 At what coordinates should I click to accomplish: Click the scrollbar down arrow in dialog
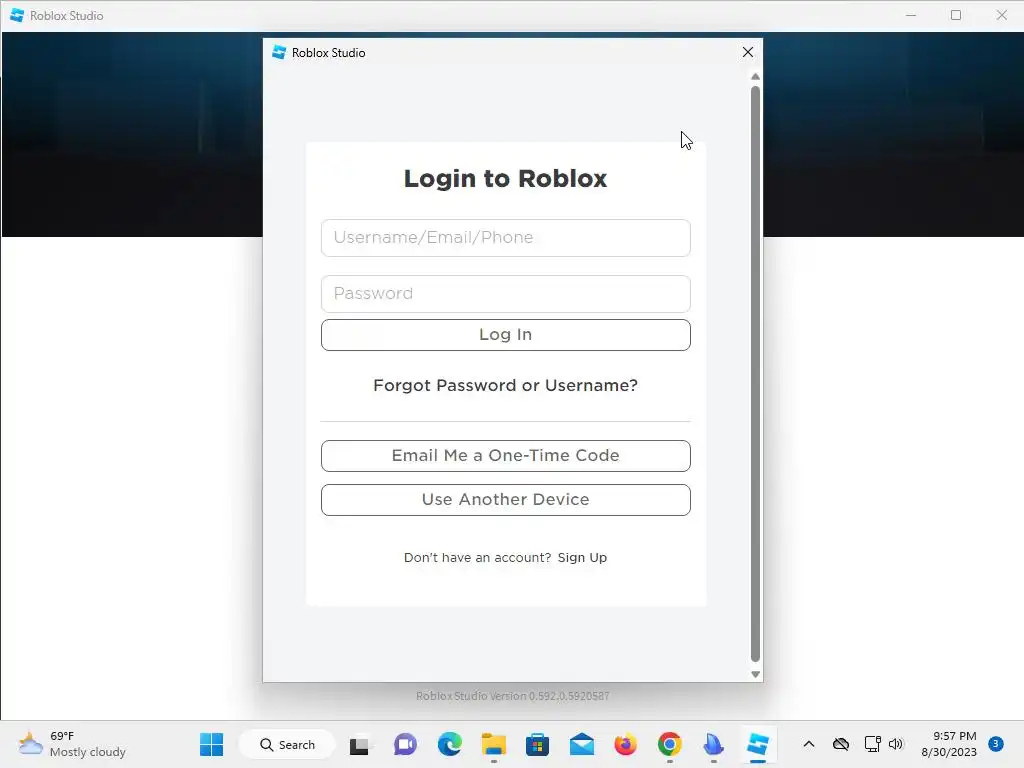point(755,674)
